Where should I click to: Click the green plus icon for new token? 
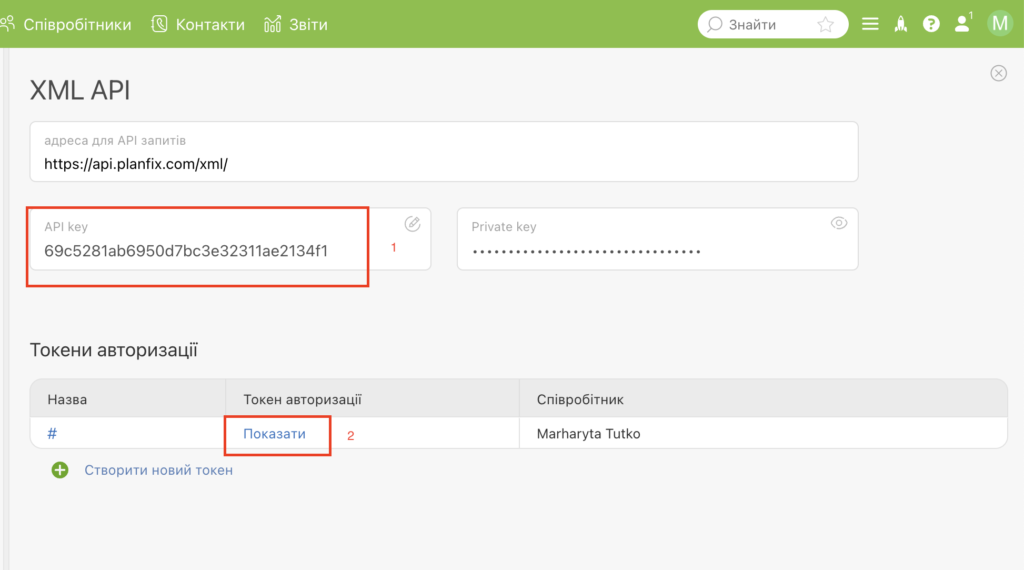coord(60,470)
